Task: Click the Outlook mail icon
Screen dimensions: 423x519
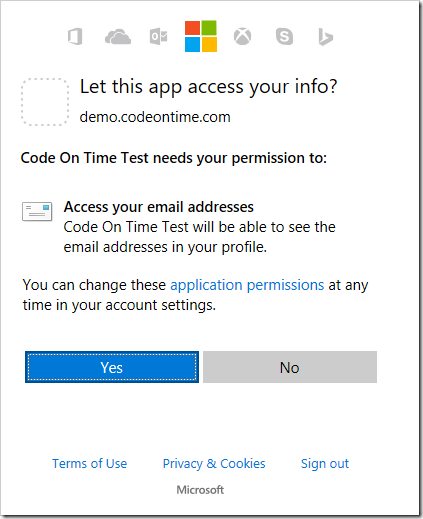Action: coord(159,36)
